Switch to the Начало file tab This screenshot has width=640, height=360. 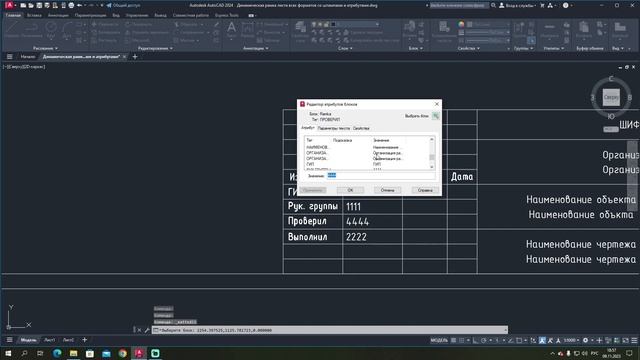point(28,57)
